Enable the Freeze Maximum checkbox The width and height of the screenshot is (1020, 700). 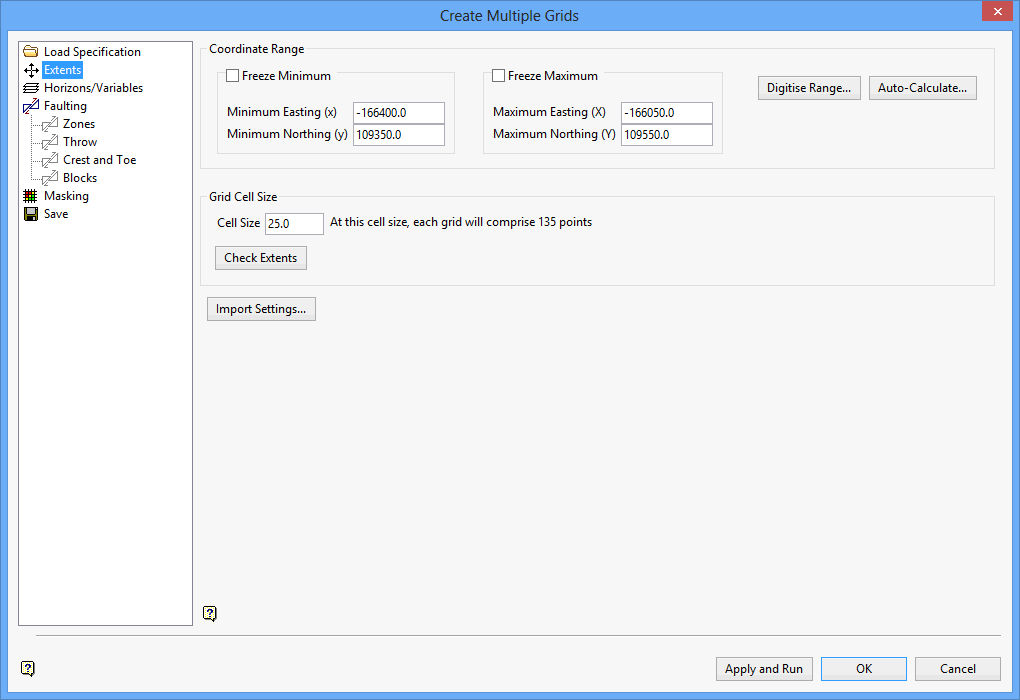pos(498,75)
